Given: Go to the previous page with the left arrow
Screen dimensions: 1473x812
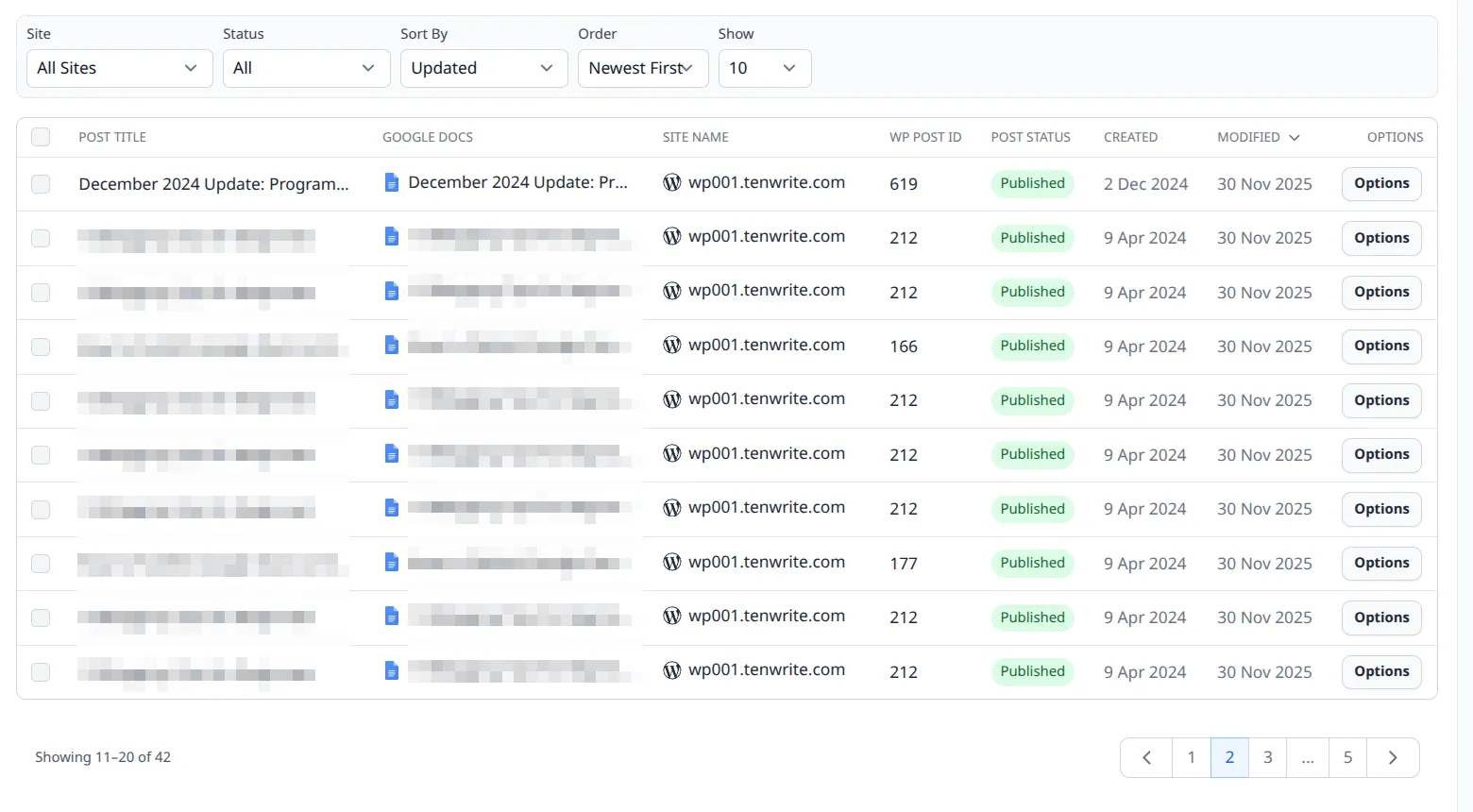Looking at the screenshot, I should (1146, 757).
